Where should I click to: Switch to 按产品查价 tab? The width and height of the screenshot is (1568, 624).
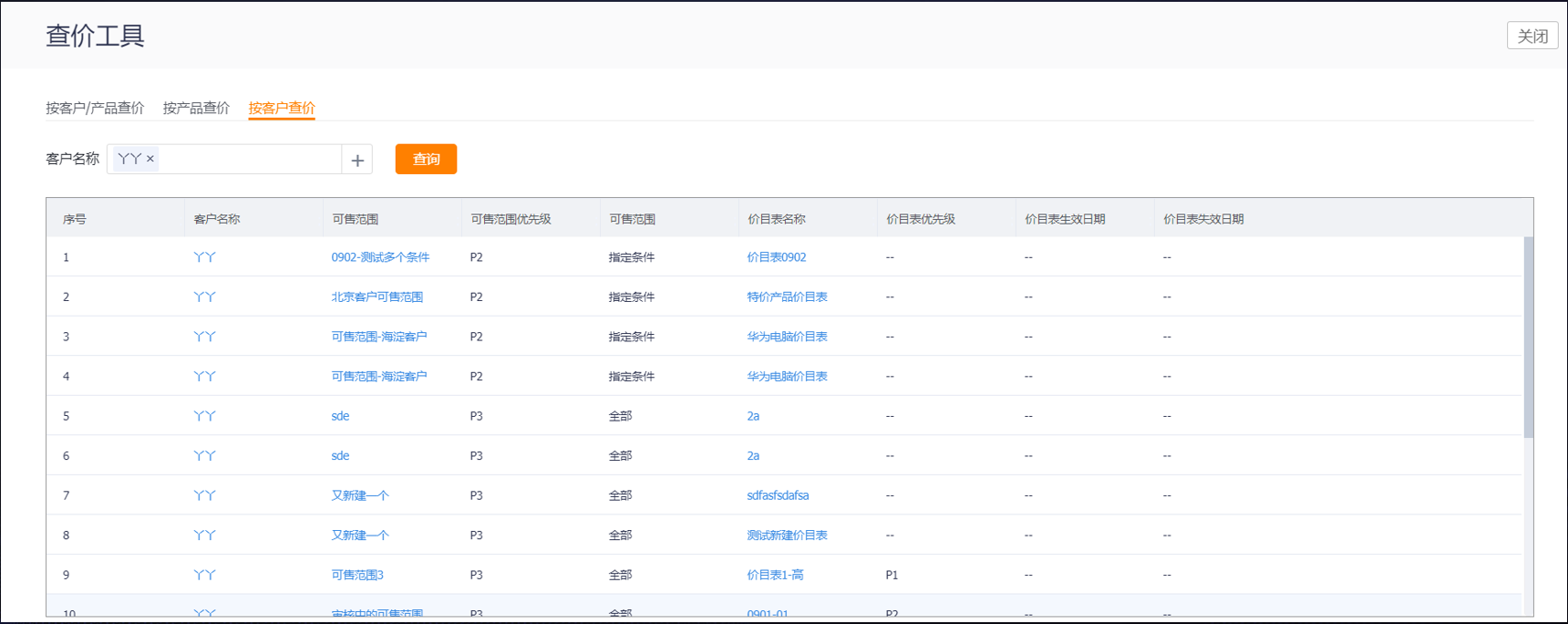pyautogui.click(x=196, y=108)
